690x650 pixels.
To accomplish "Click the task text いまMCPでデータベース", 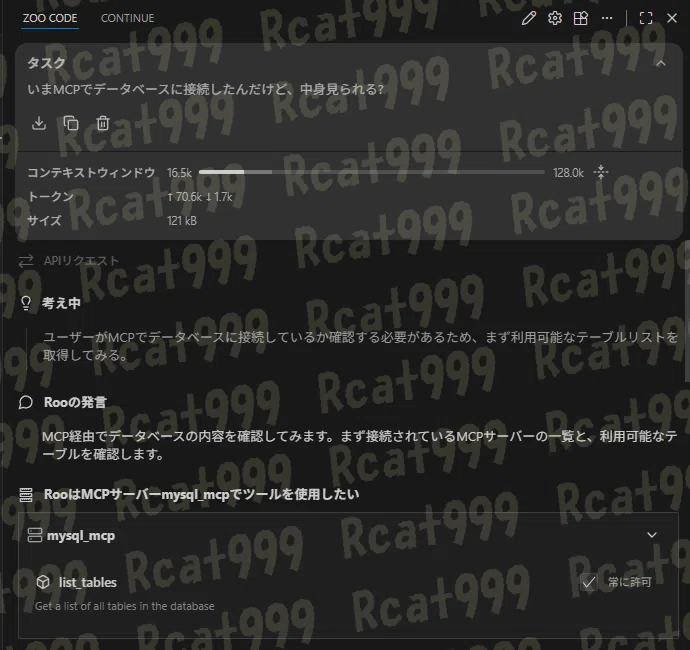I will tap(206, 89).
